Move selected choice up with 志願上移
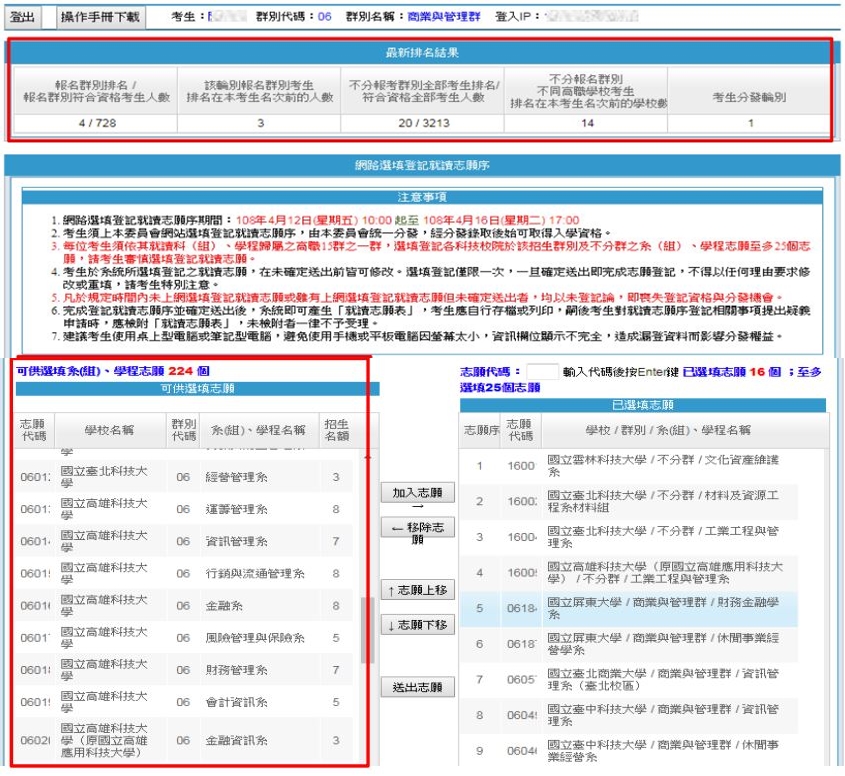Viewport: 845px width, 776px height. [418, 590]
